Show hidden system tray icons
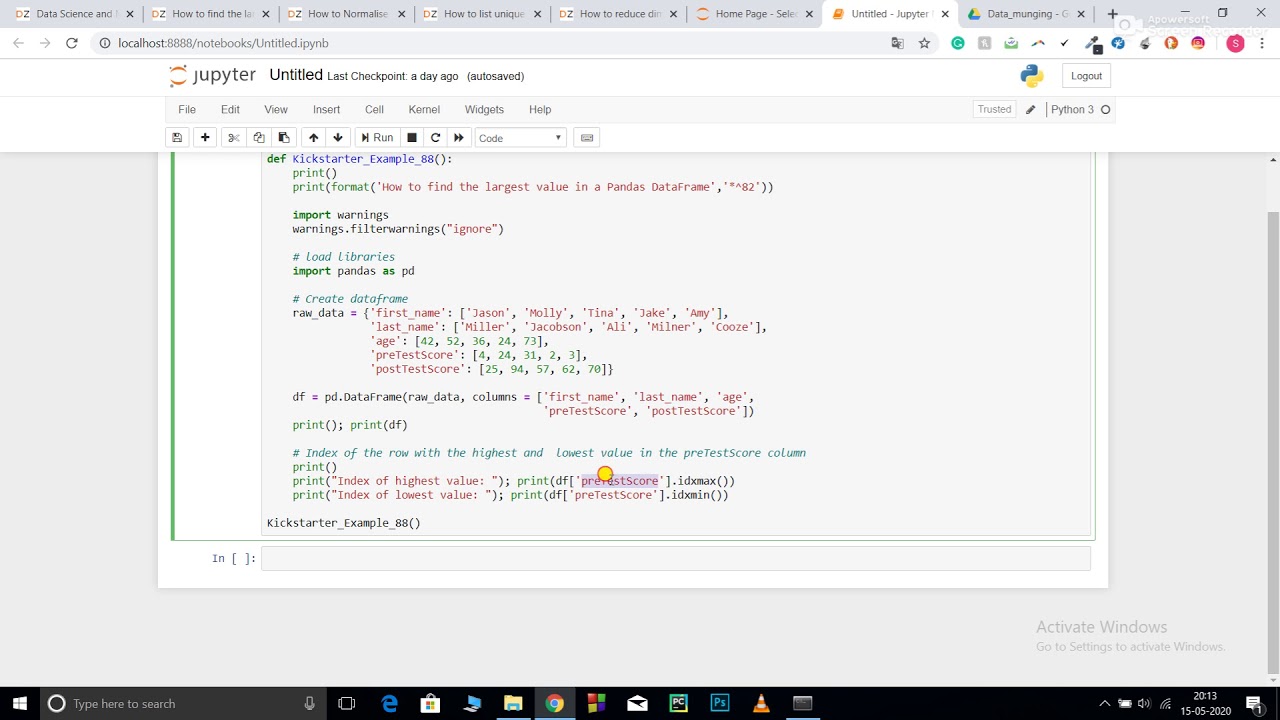This screenshot has width=1280, height=720. 1105,703
